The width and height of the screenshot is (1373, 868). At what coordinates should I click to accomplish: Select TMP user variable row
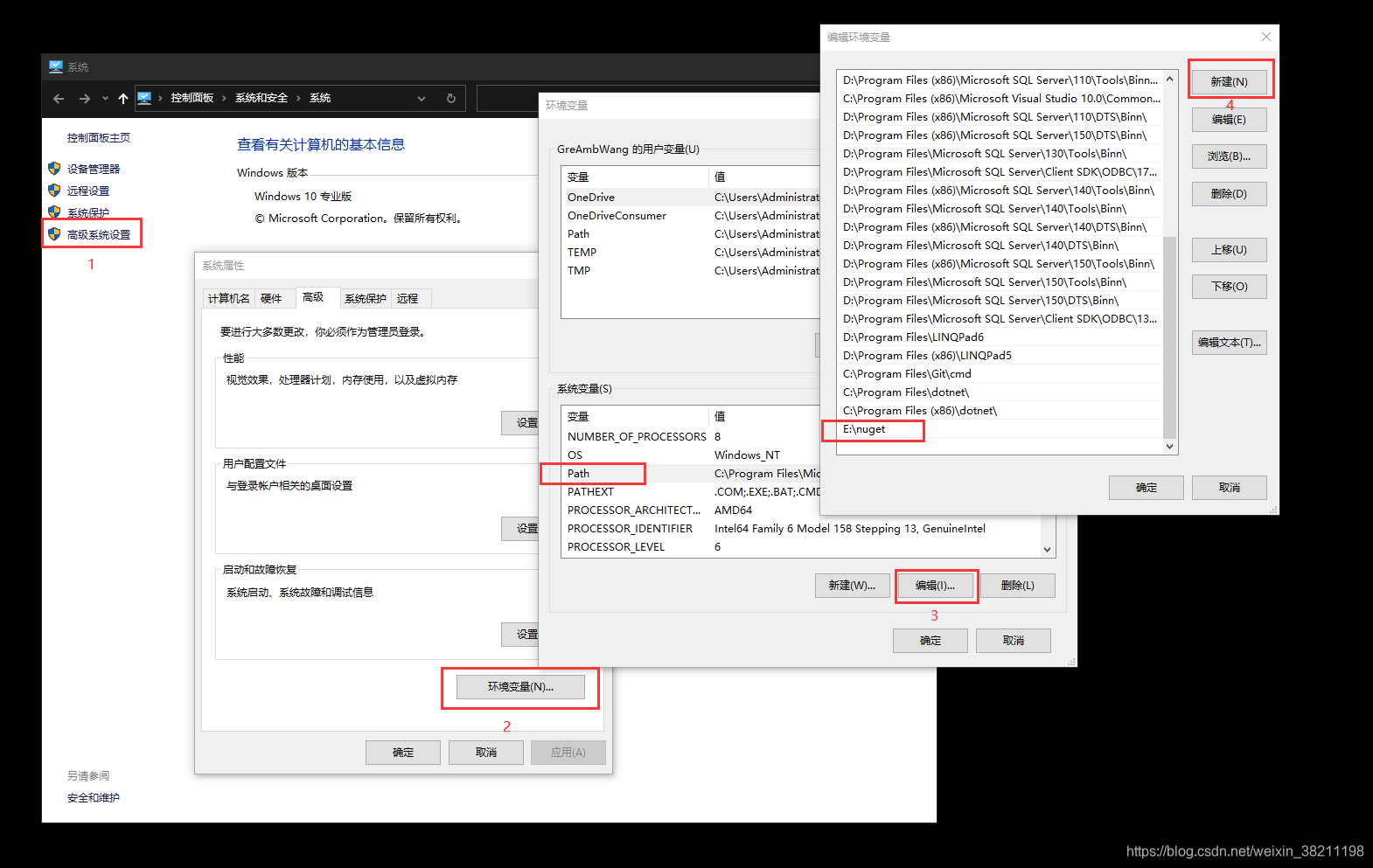691,271
